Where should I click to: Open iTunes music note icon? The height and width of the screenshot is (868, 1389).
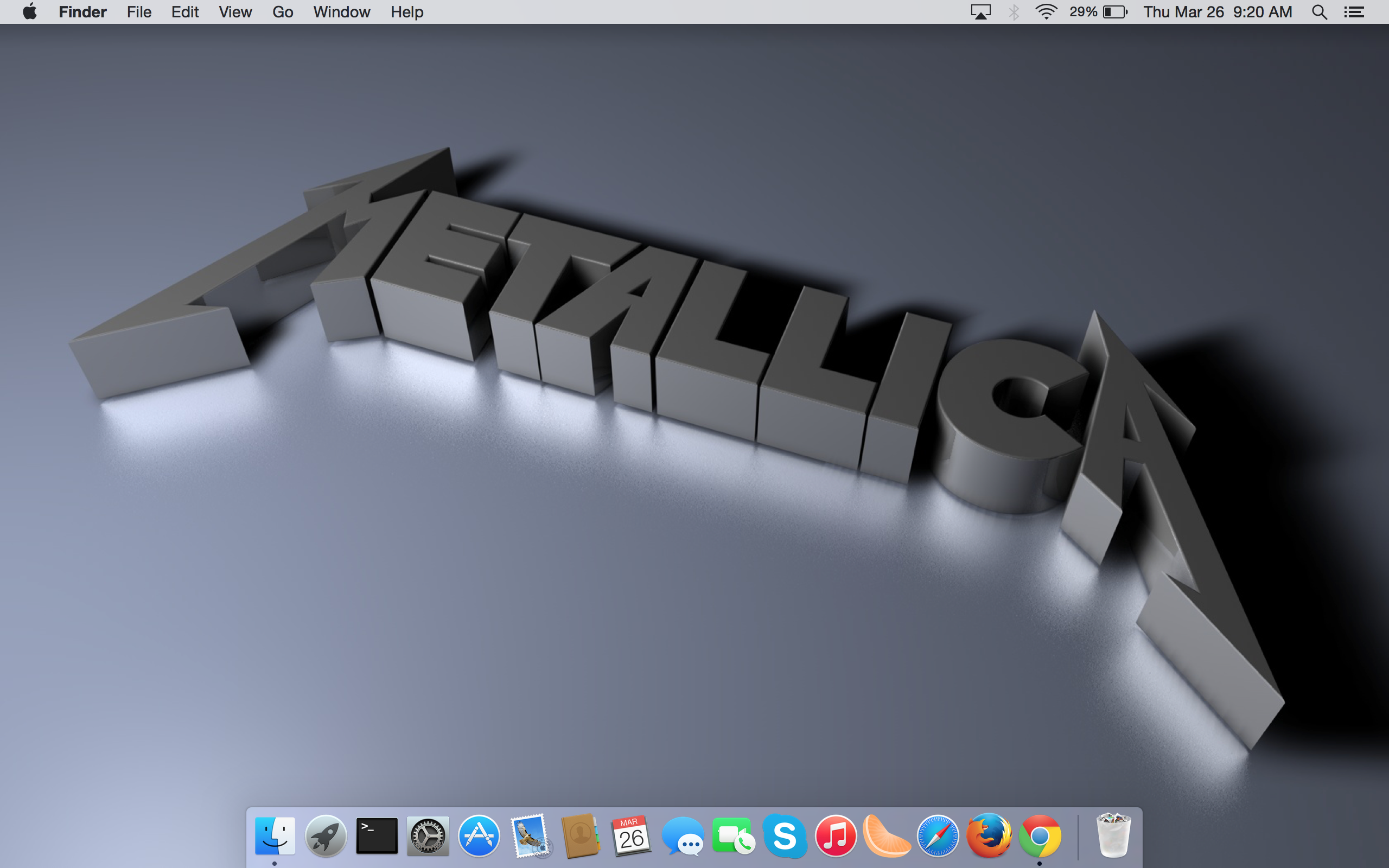coord(836,836)
